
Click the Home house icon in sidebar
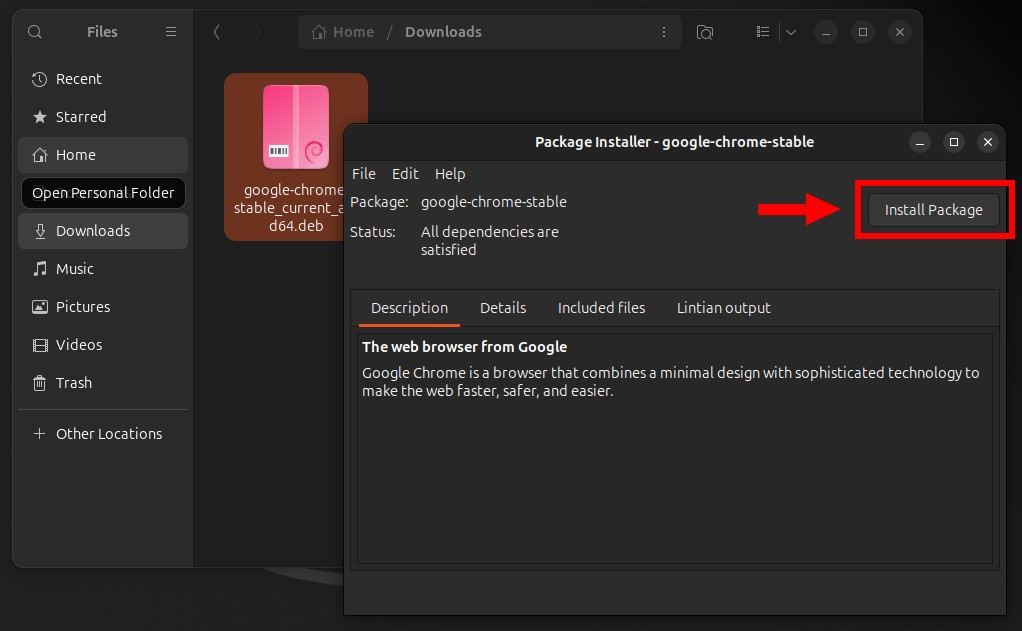tap(40, 154)
